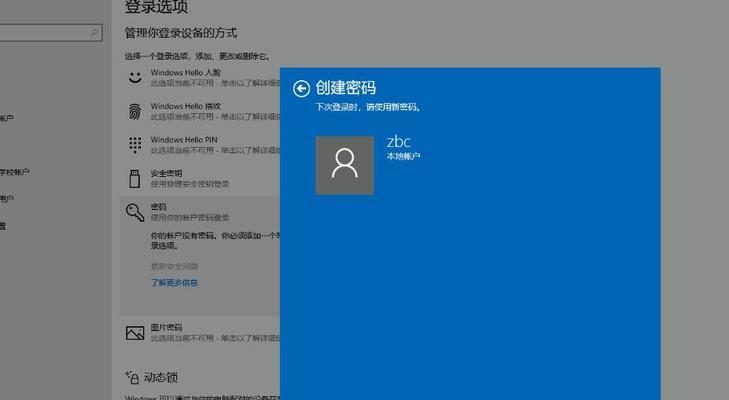Click the 本地帐户 label under zbc
The width and height of the screenshot is (729, 400).
tap(403, 156)
